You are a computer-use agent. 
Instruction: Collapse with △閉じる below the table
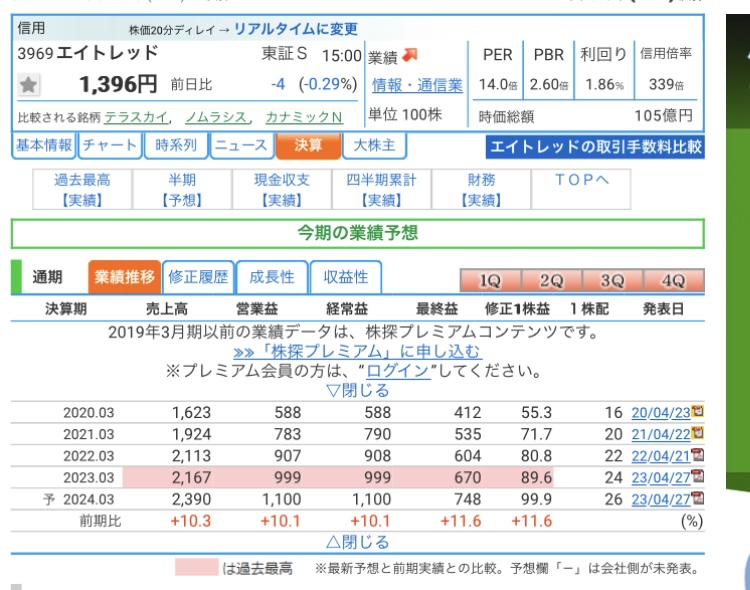point(357,542)
